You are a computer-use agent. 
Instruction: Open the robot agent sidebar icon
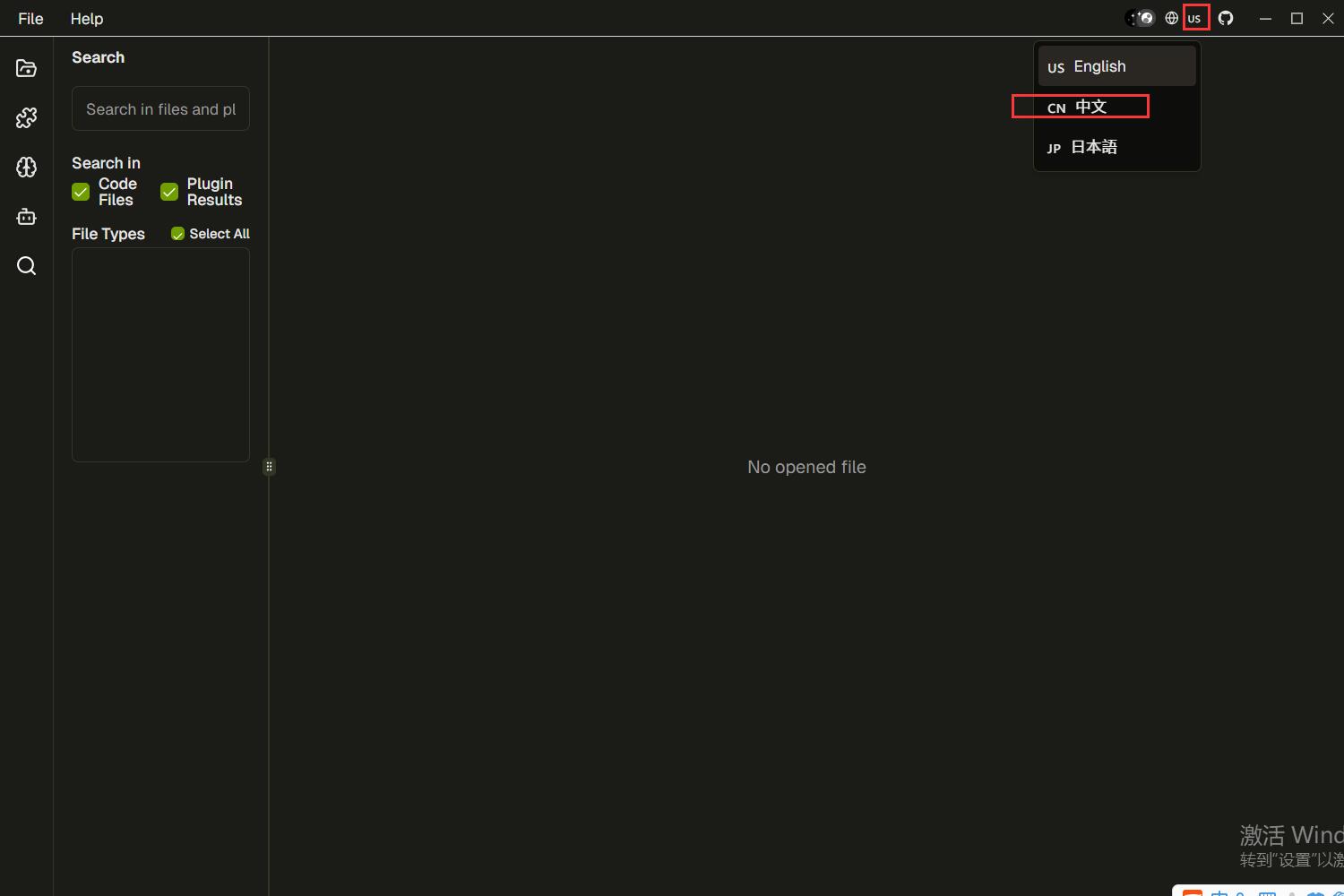pyautogui.click(x=26, y=217)
